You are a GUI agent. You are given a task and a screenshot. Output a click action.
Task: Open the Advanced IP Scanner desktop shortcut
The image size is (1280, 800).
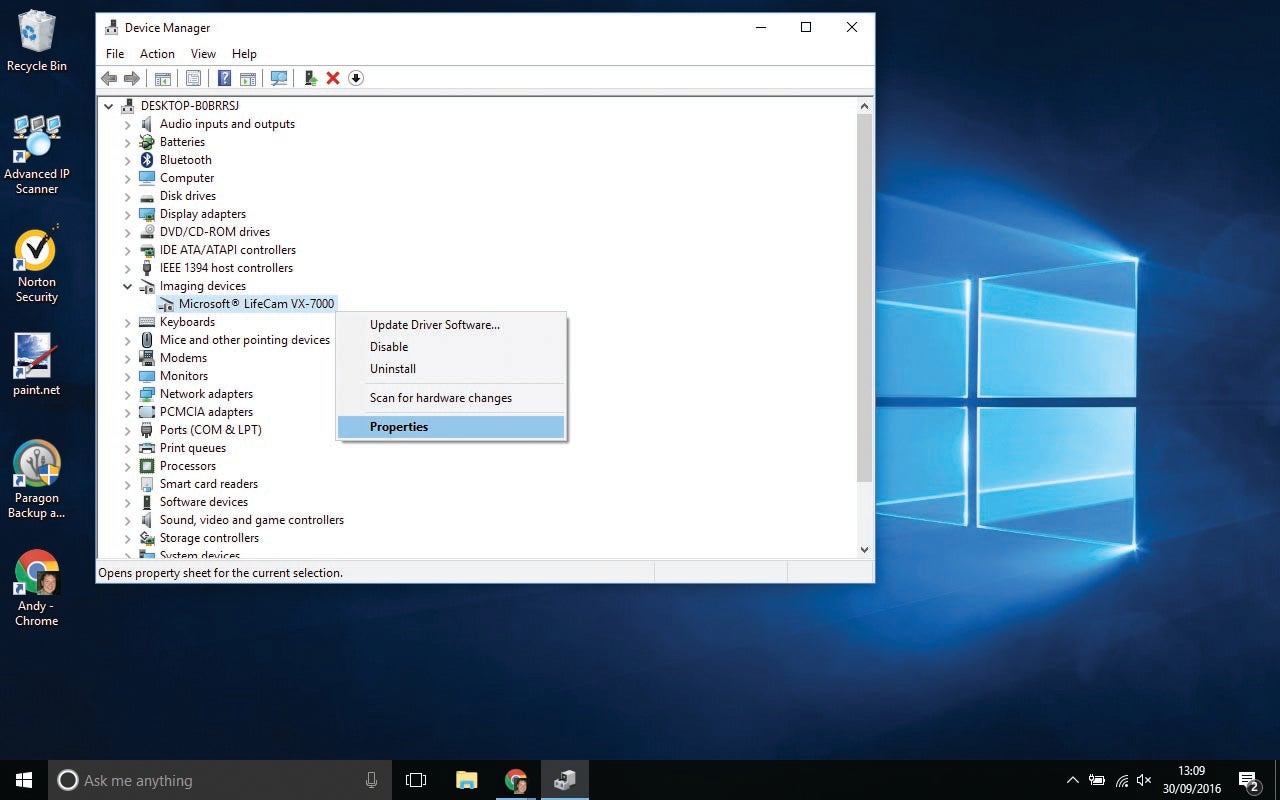click(37, 154)
